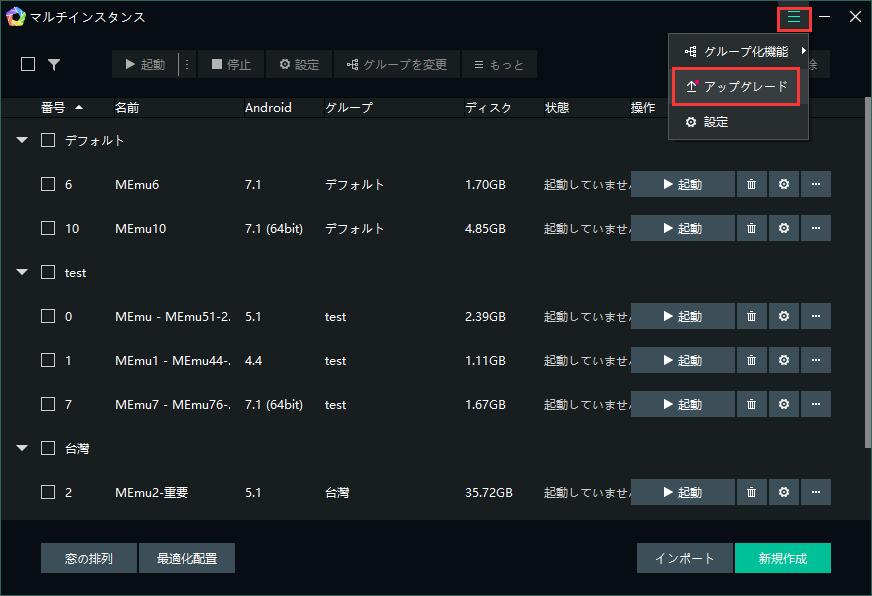Viewport: 872px width, 596px height.
Task: Collapse the test group
Action: click(x=21, y=272)
